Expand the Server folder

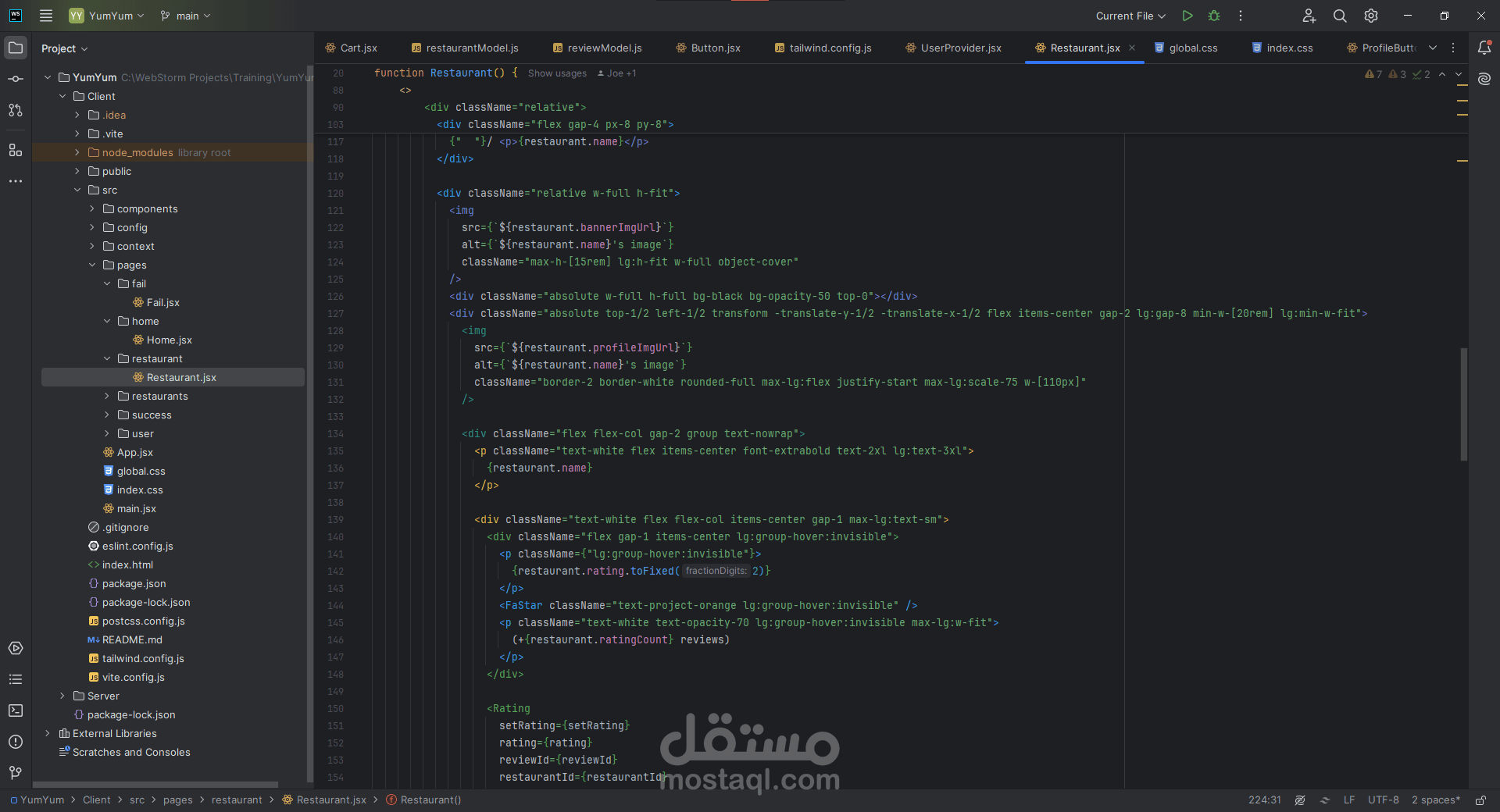(62, 696)
